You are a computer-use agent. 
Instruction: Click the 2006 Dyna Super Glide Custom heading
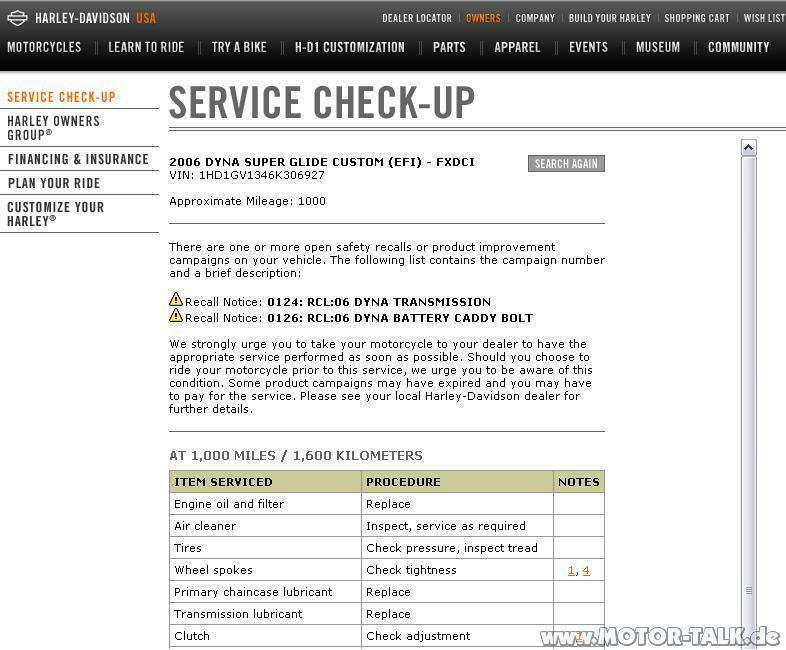click(x=322, y=162)
